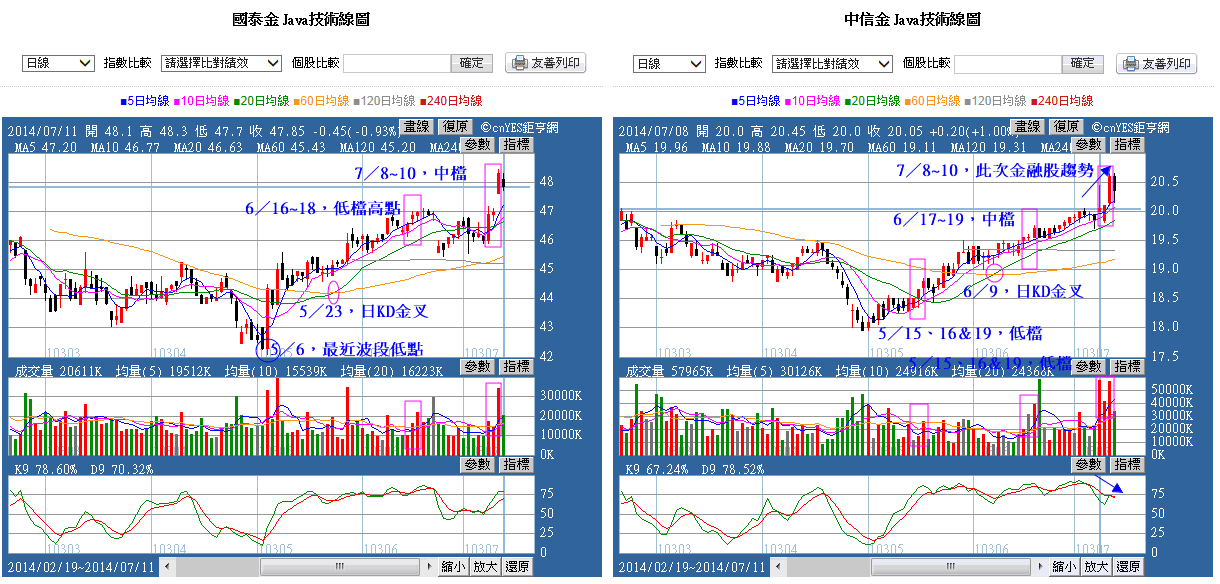Viewport: 1220px width, 584px height.
Task: Toggle 10日均線 legend in 國泰金 chart
Action: (203, 101)
